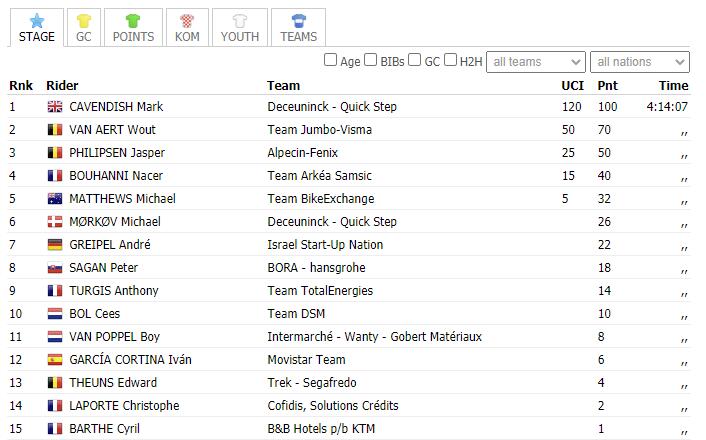Image resolution: width=706 pixels, height=440 pixels.
Task: Open CAVENDISH Mark rider link
Action: point(116,107)
